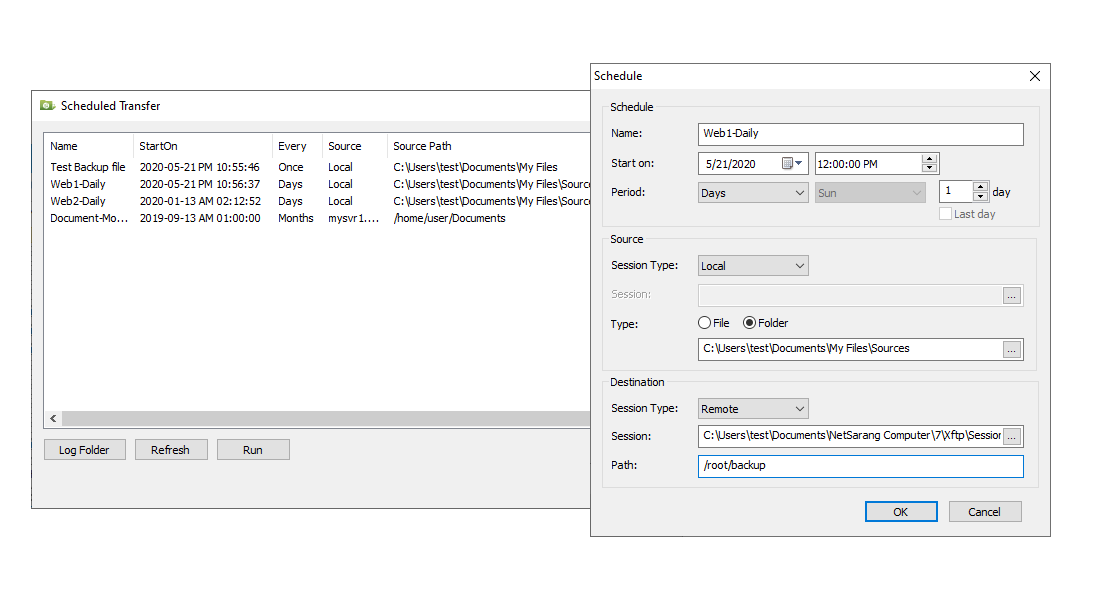Select the File type radio button
This screenshot has height=600, width=1100.
click(x=704, y=323)
